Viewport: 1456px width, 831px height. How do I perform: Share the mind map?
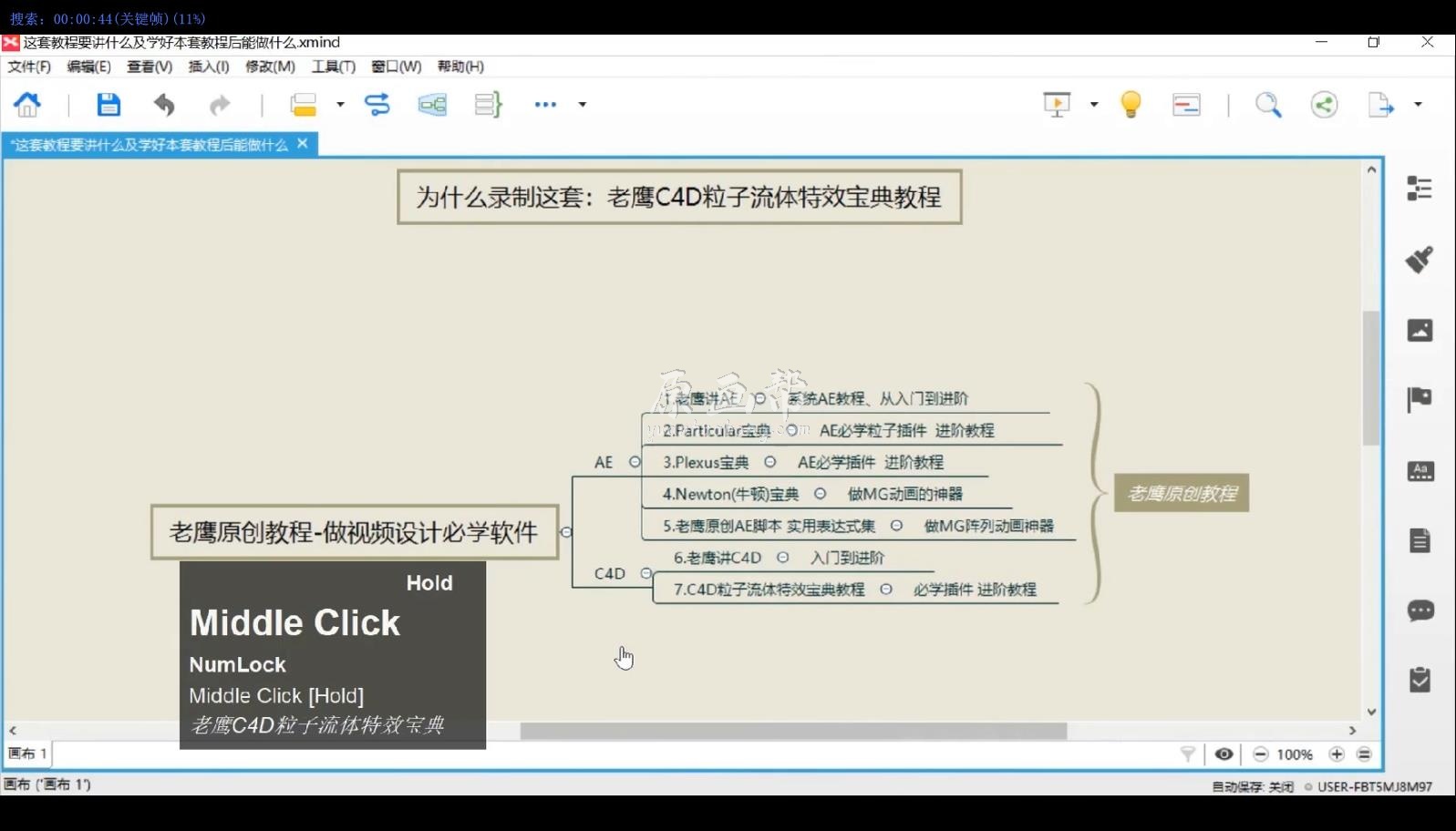pos(1324,105)
